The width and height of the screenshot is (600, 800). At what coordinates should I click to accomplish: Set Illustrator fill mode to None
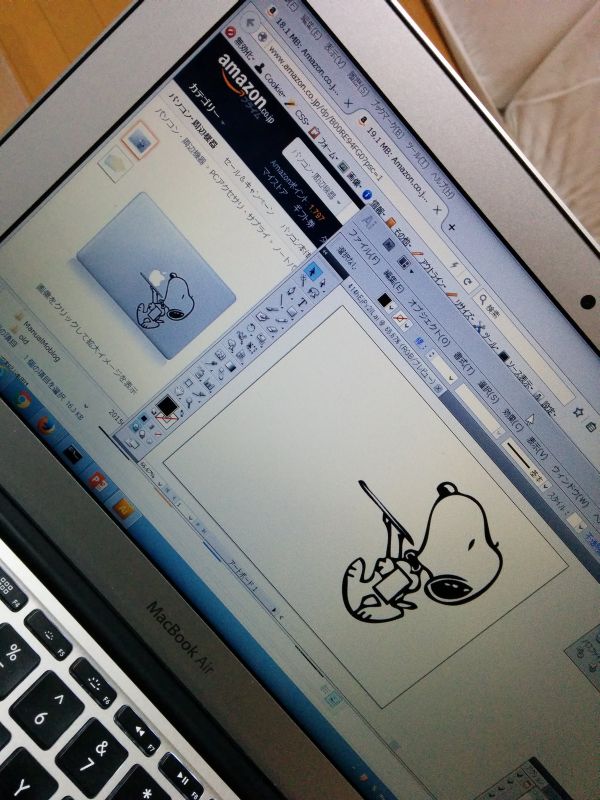tap(158, 434)
